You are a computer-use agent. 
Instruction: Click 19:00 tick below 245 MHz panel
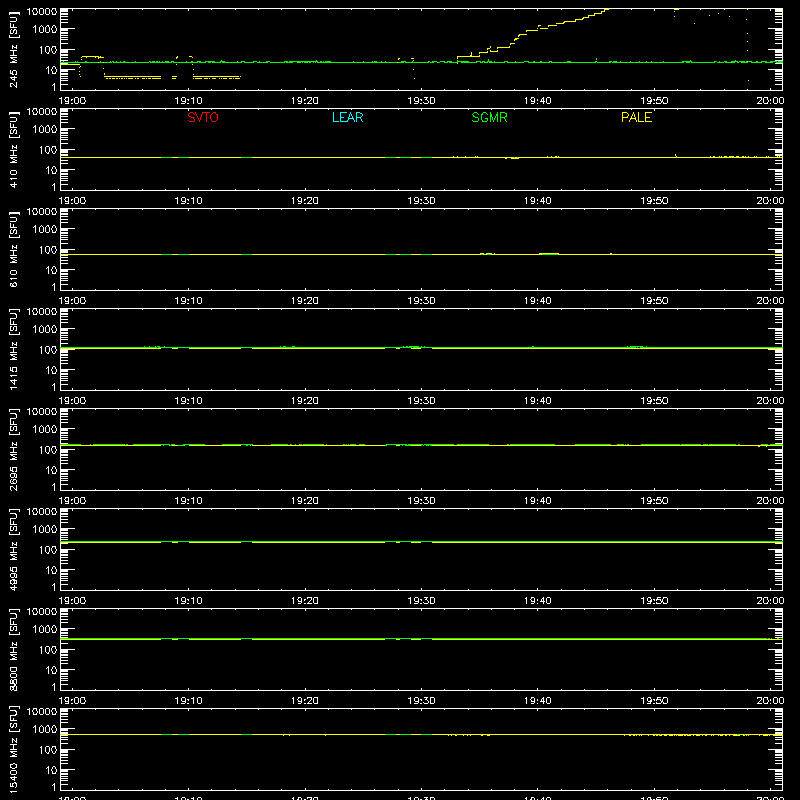72,101
